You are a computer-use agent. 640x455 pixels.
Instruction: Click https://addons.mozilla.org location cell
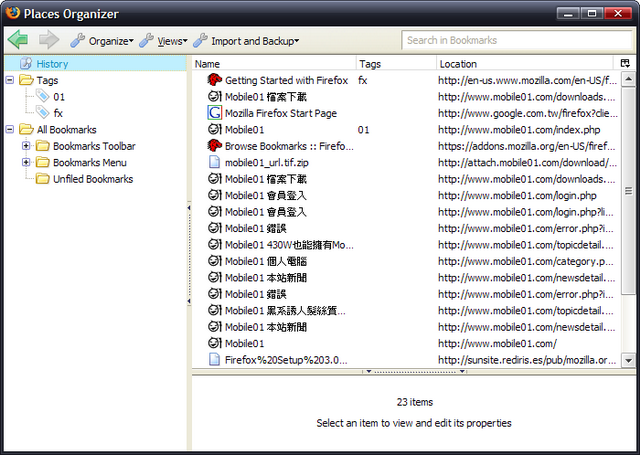tap(527, 146)
